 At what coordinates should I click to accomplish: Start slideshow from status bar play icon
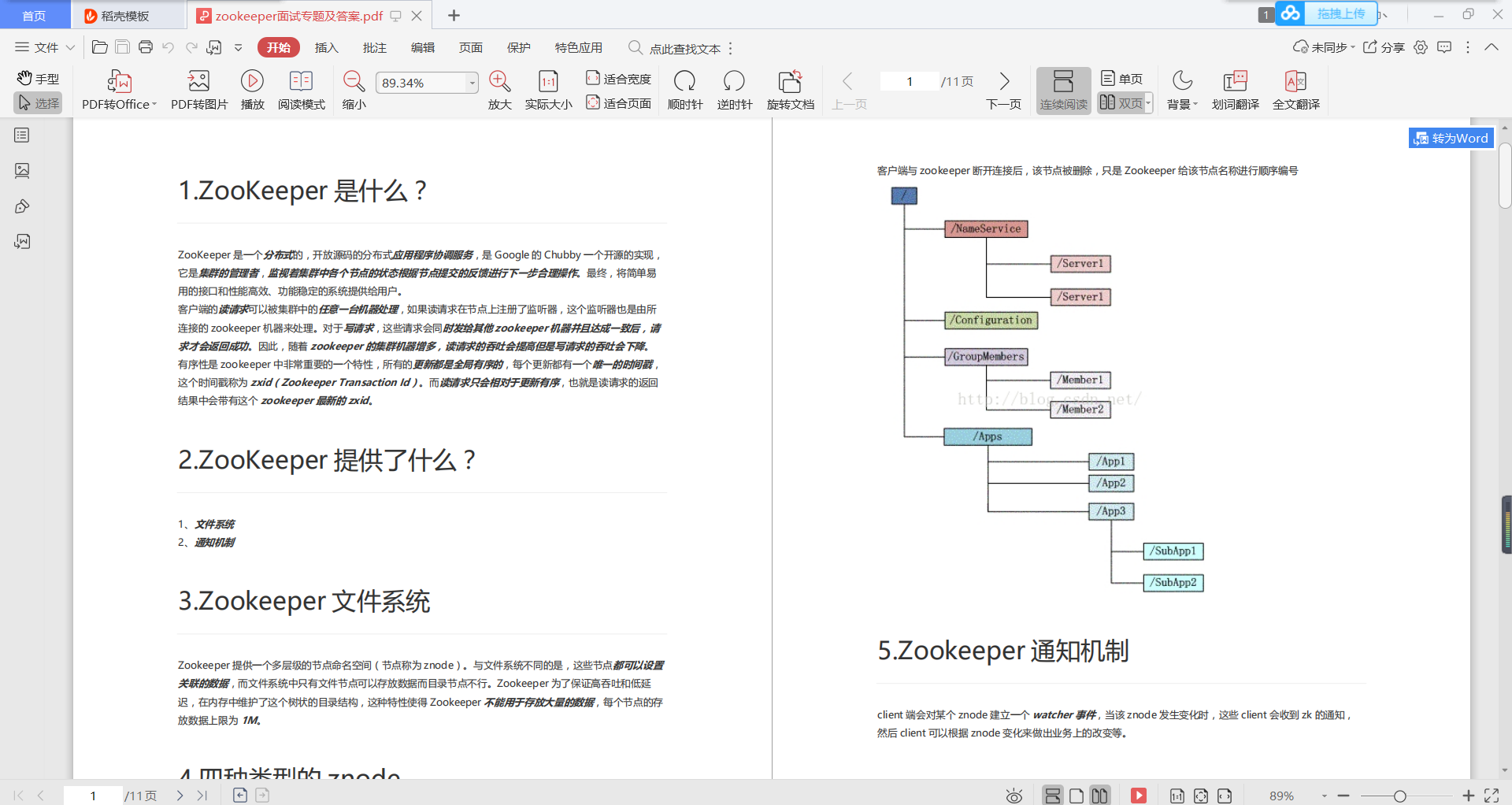click(1139, 796)
